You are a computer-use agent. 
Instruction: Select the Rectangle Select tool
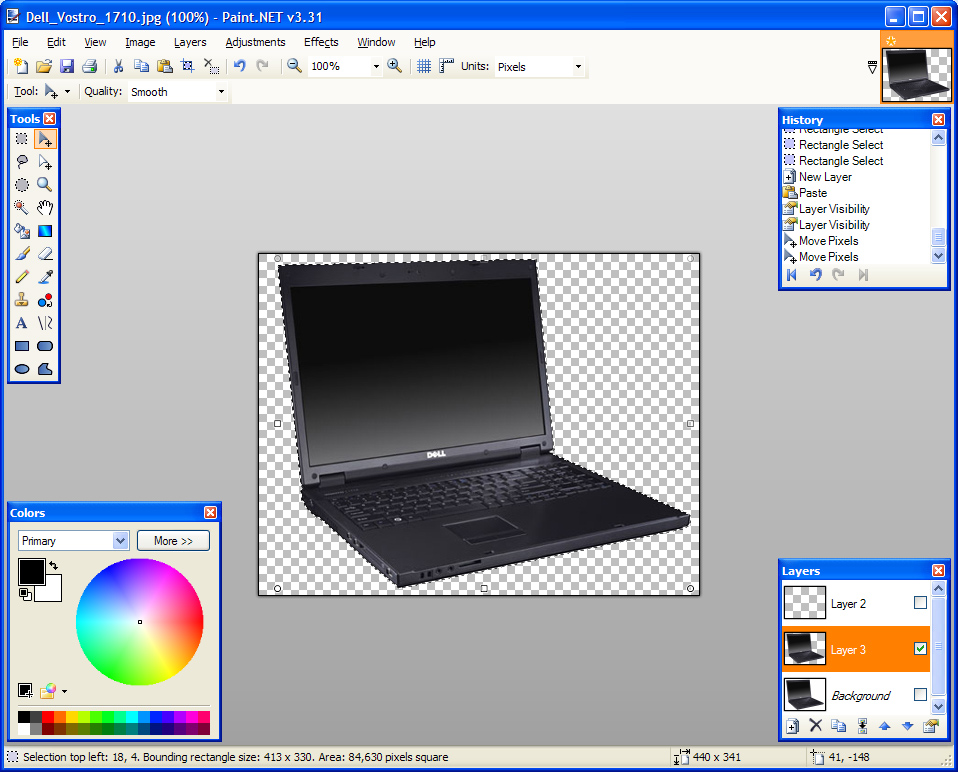point(21,139)
